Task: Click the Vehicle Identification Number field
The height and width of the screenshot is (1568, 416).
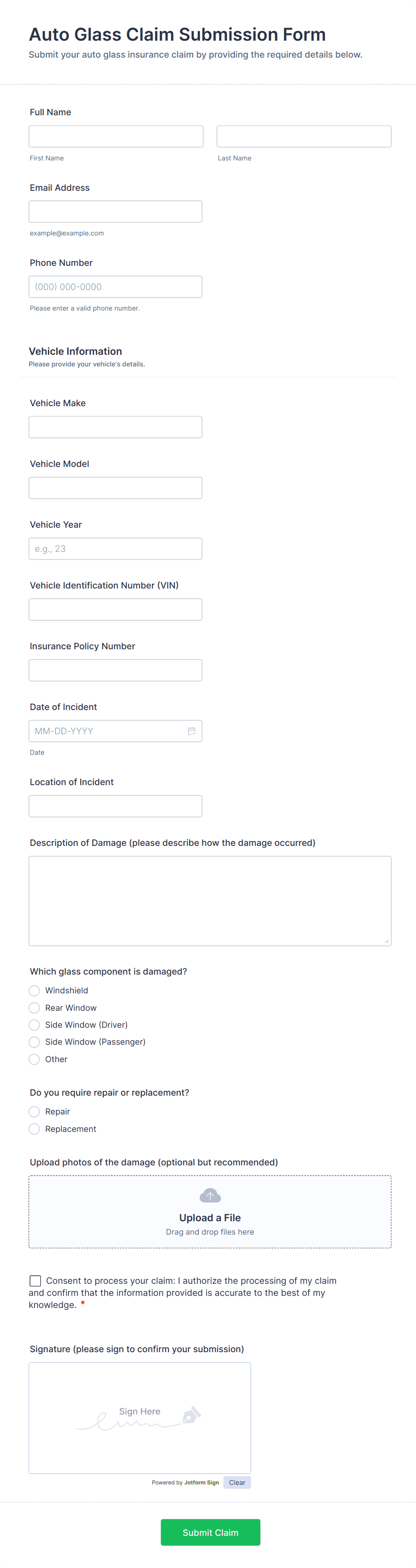Action: point(116,610)
